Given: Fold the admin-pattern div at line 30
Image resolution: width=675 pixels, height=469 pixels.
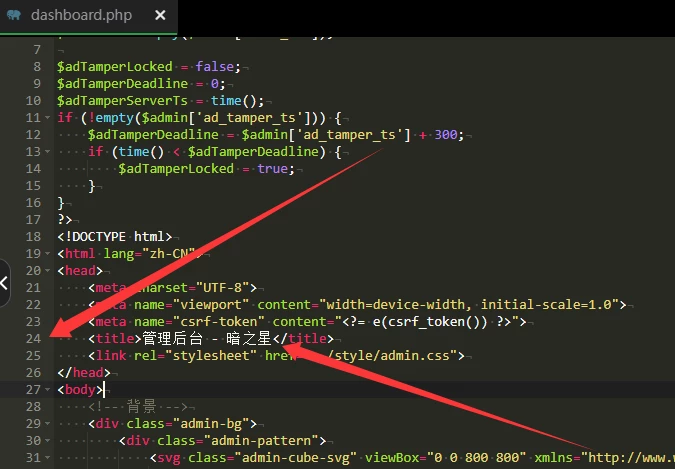Looking at the screenshot, I should [48, 441].
